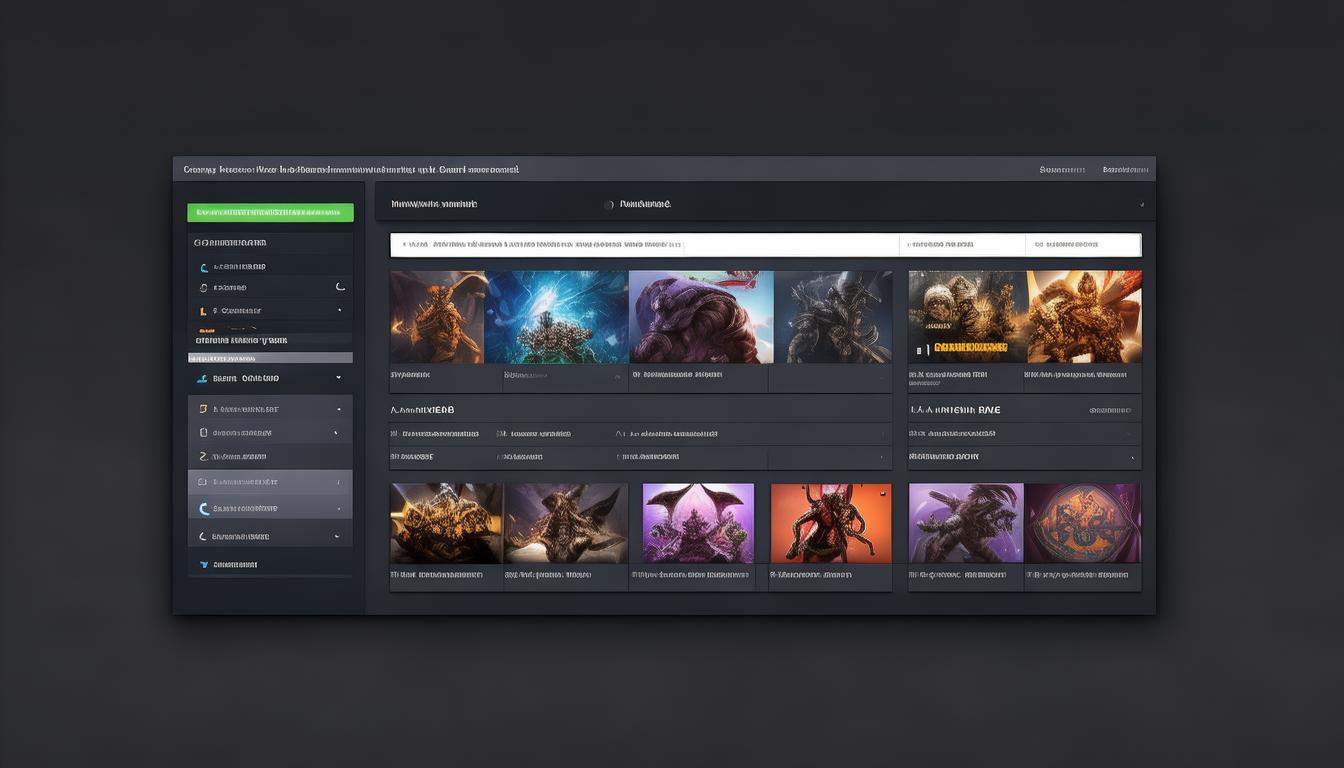Open the last menu link in the top-right title bar
This screenshot has height=768, width=1344.
(1125, 170)
